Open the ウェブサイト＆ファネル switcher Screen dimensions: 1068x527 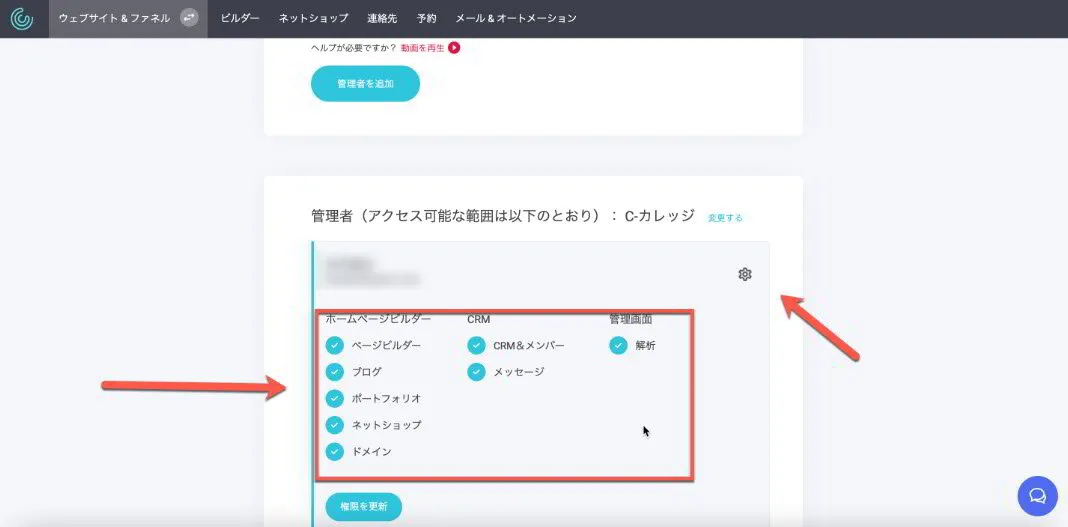[114, 18]
